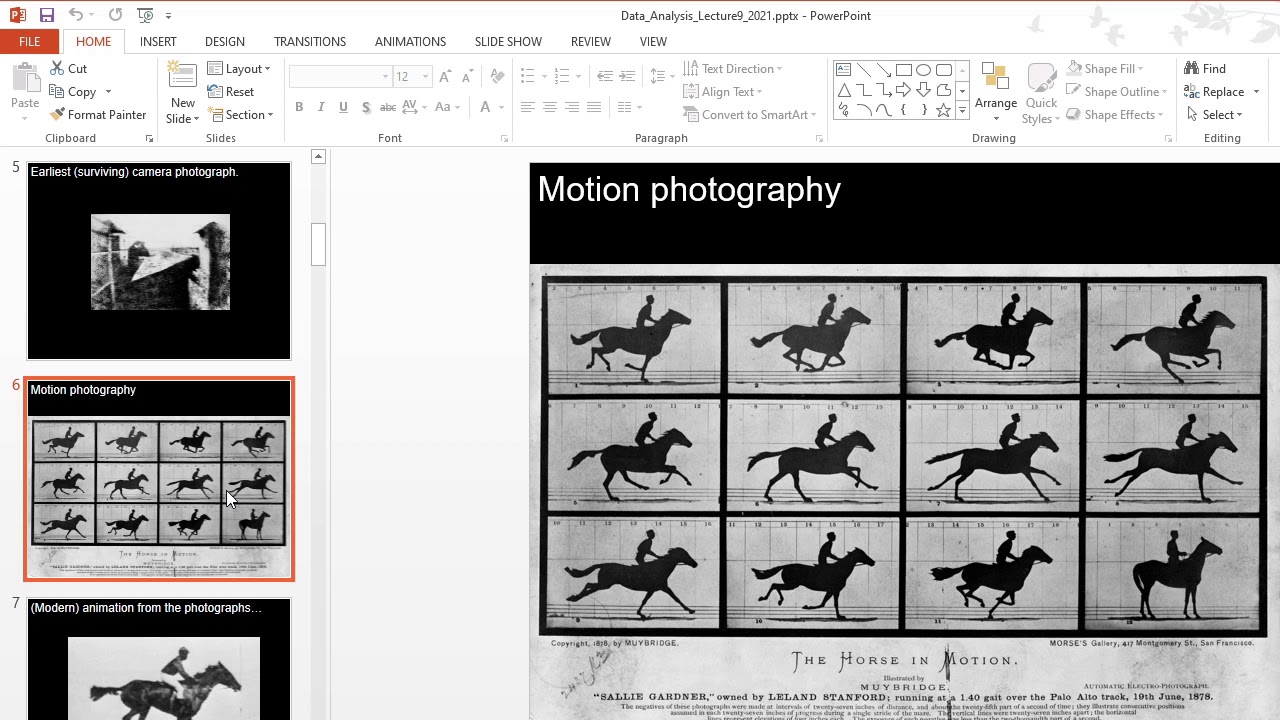The image size is (1280, 720).
Task: Open the Clipboard pane launcher
Action: click(149, 139)
